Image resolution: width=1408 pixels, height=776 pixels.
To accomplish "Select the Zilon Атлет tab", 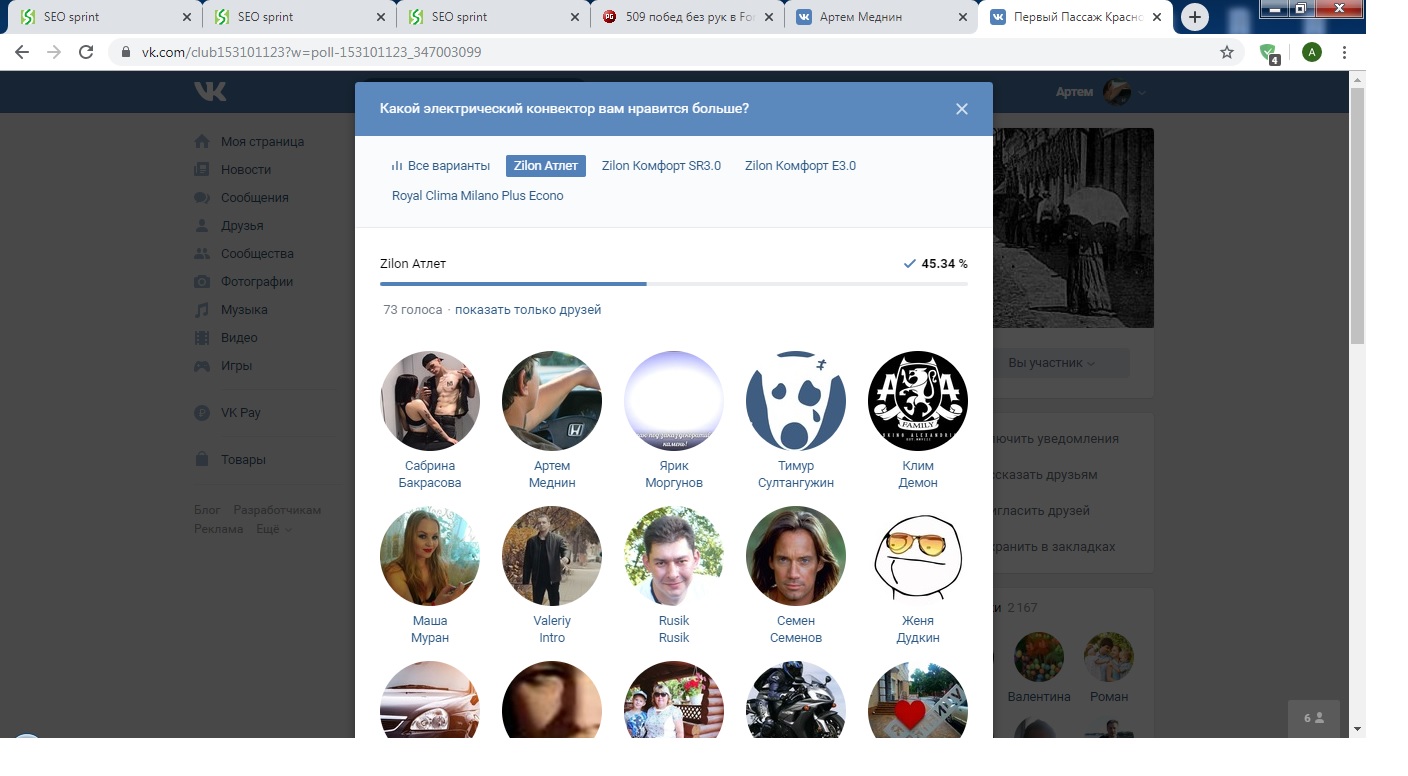I will (546, 166).
